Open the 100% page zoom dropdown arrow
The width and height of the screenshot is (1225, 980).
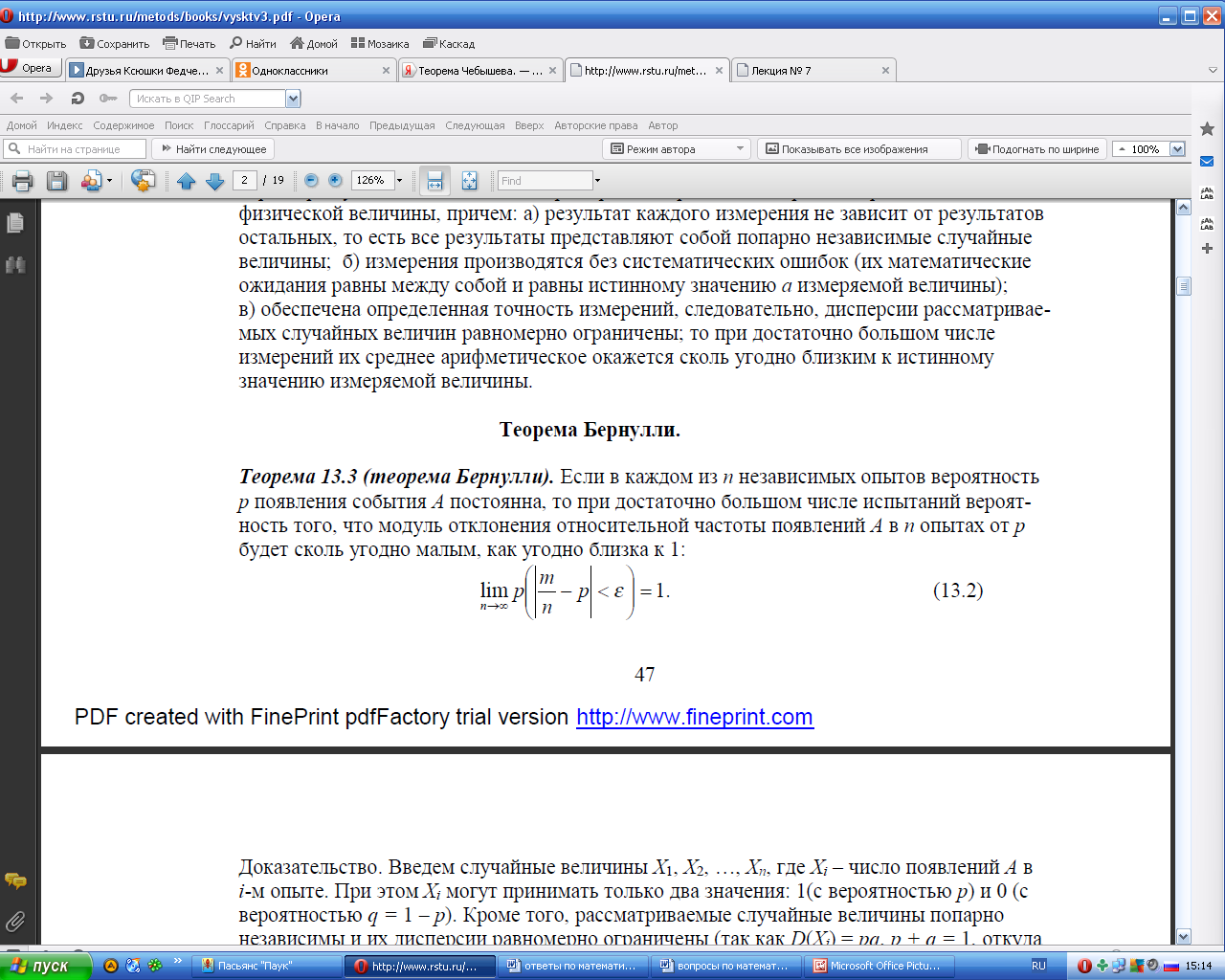pyautogui.click(x=1177, y=149)
